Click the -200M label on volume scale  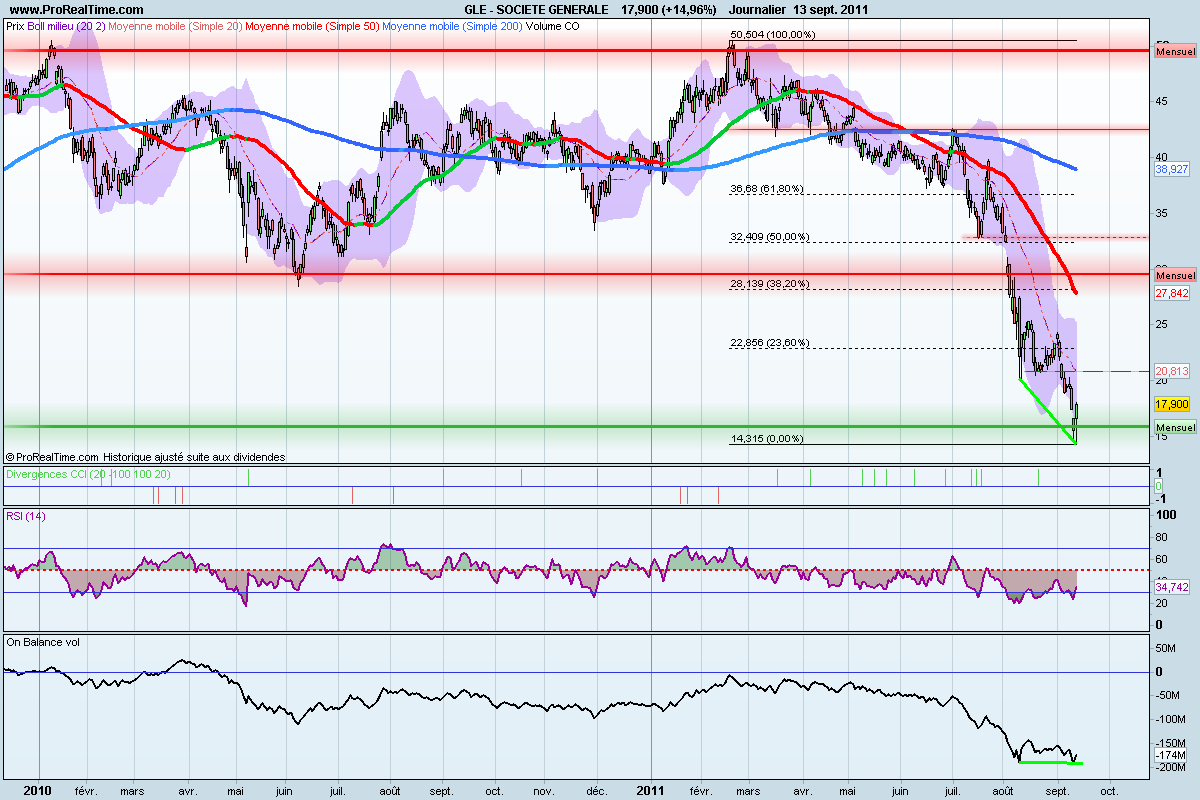point(1170,767)
